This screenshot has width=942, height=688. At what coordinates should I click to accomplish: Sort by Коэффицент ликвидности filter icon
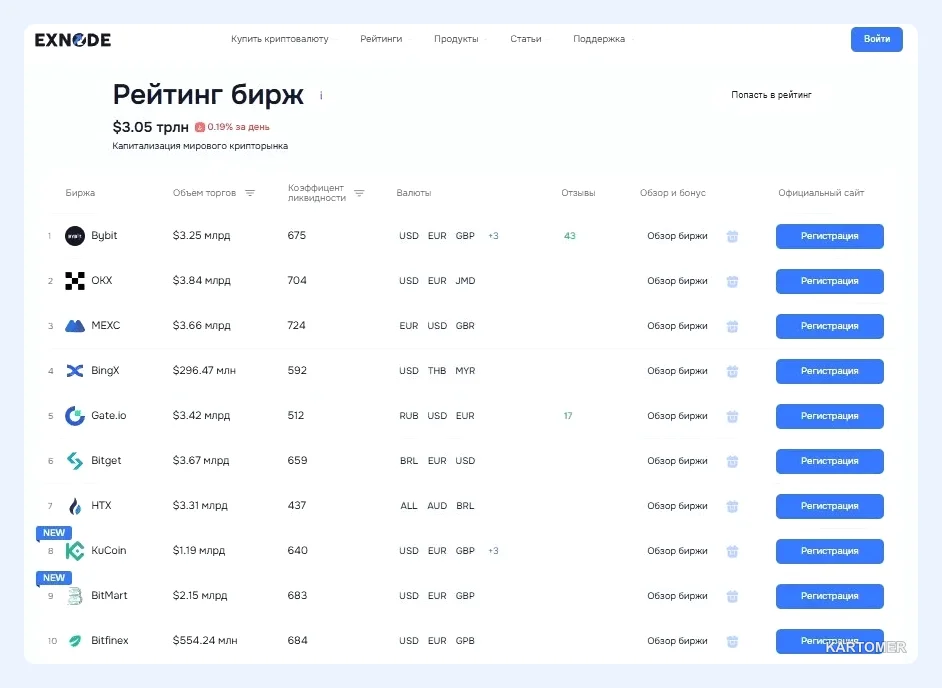359,193
